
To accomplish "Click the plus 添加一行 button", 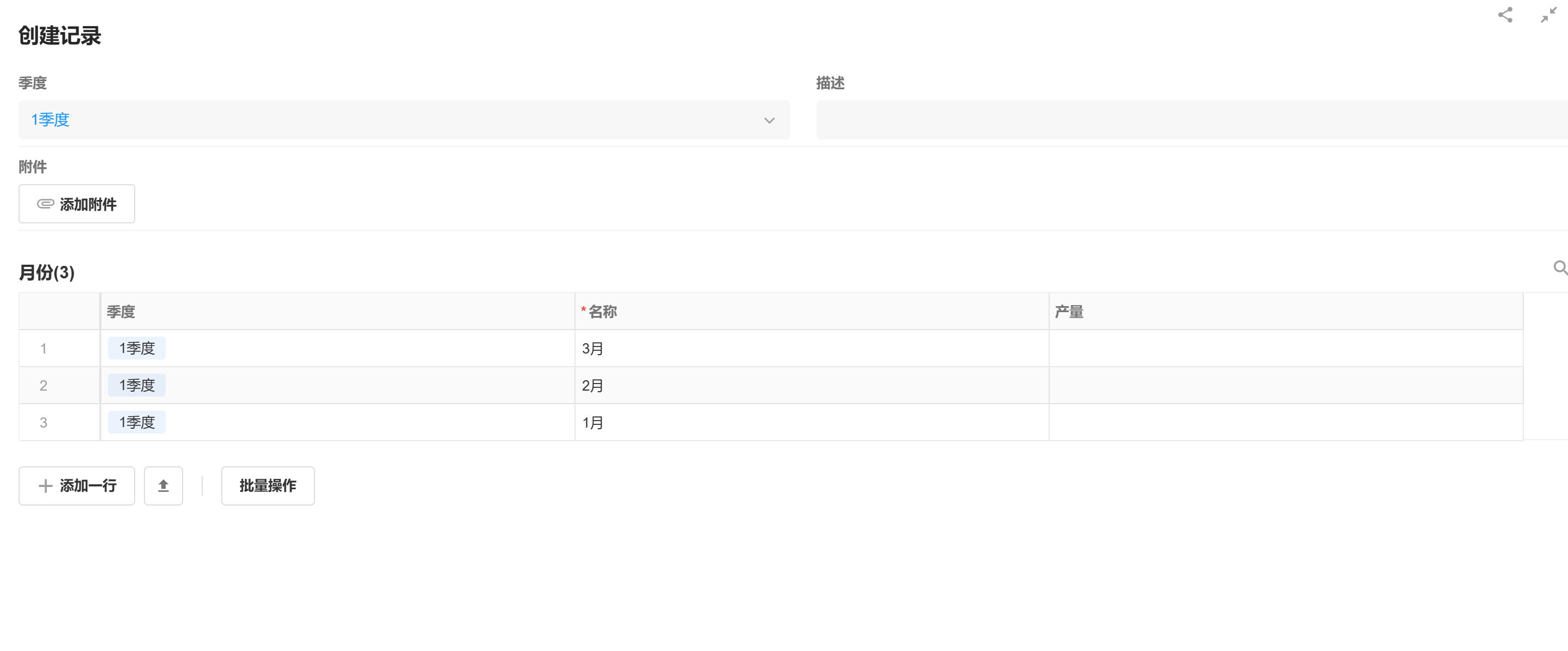I will tap(77, 485).
